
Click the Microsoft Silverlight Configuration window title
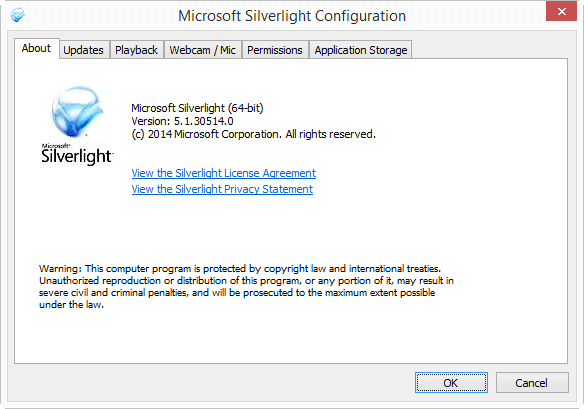[x=292, y=16]
